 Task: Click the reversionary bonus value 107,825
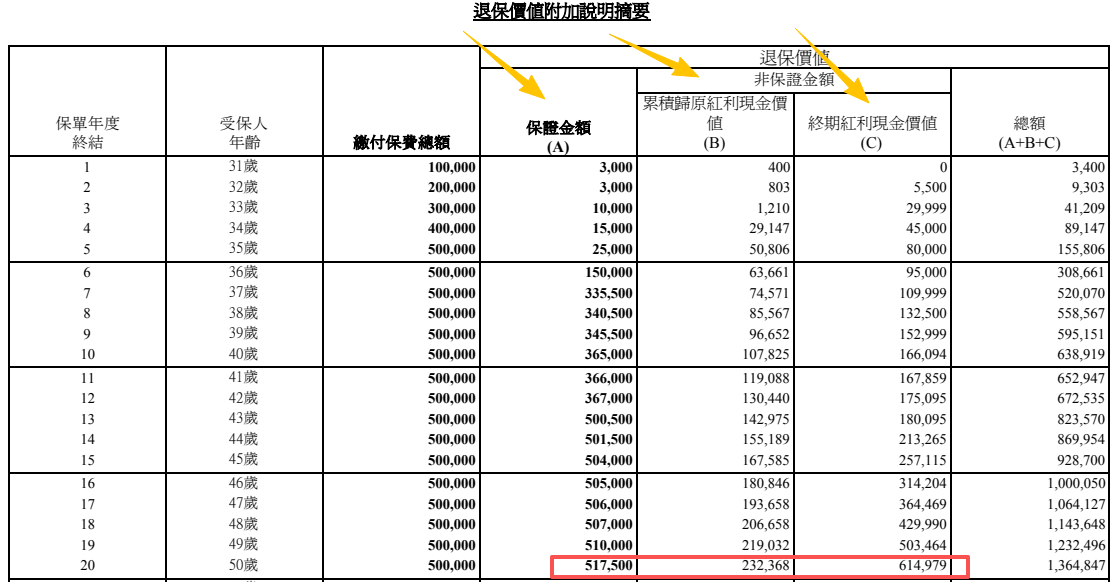pyautogui.click(x=767, y=354)
